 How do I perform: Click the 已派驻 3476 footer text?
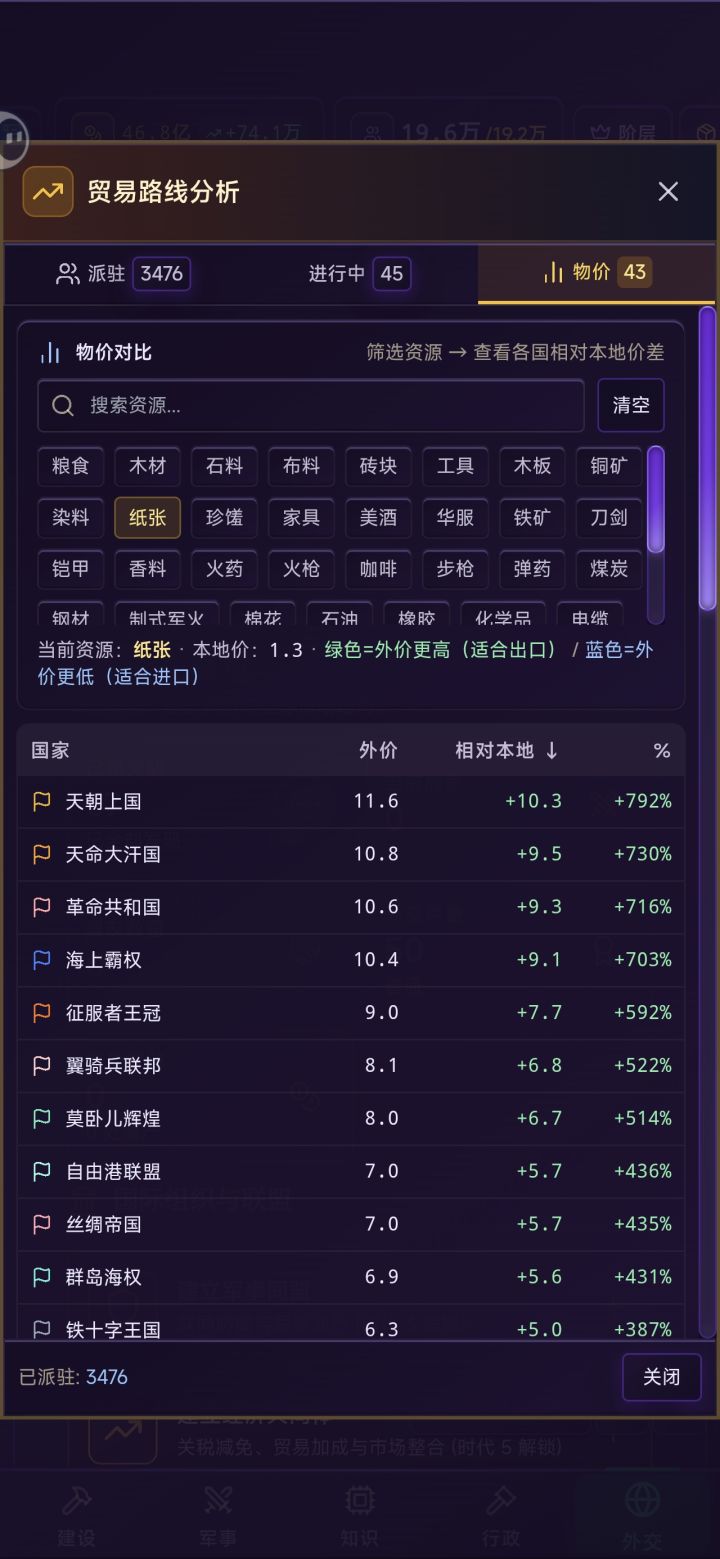tap(74, 1377)
